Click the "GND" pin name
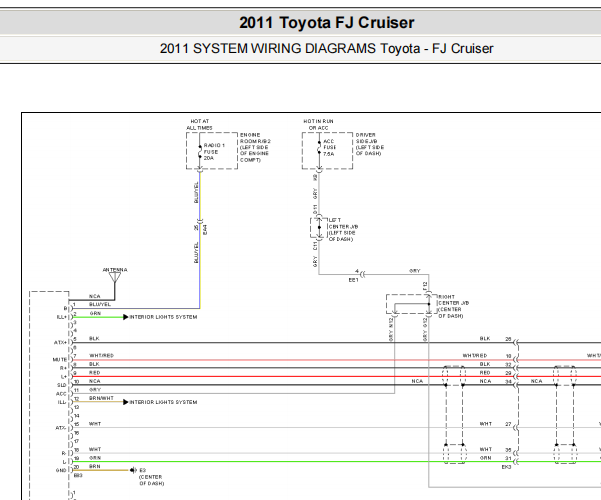The height and width of the screenshot is (500, 601). 61,470
